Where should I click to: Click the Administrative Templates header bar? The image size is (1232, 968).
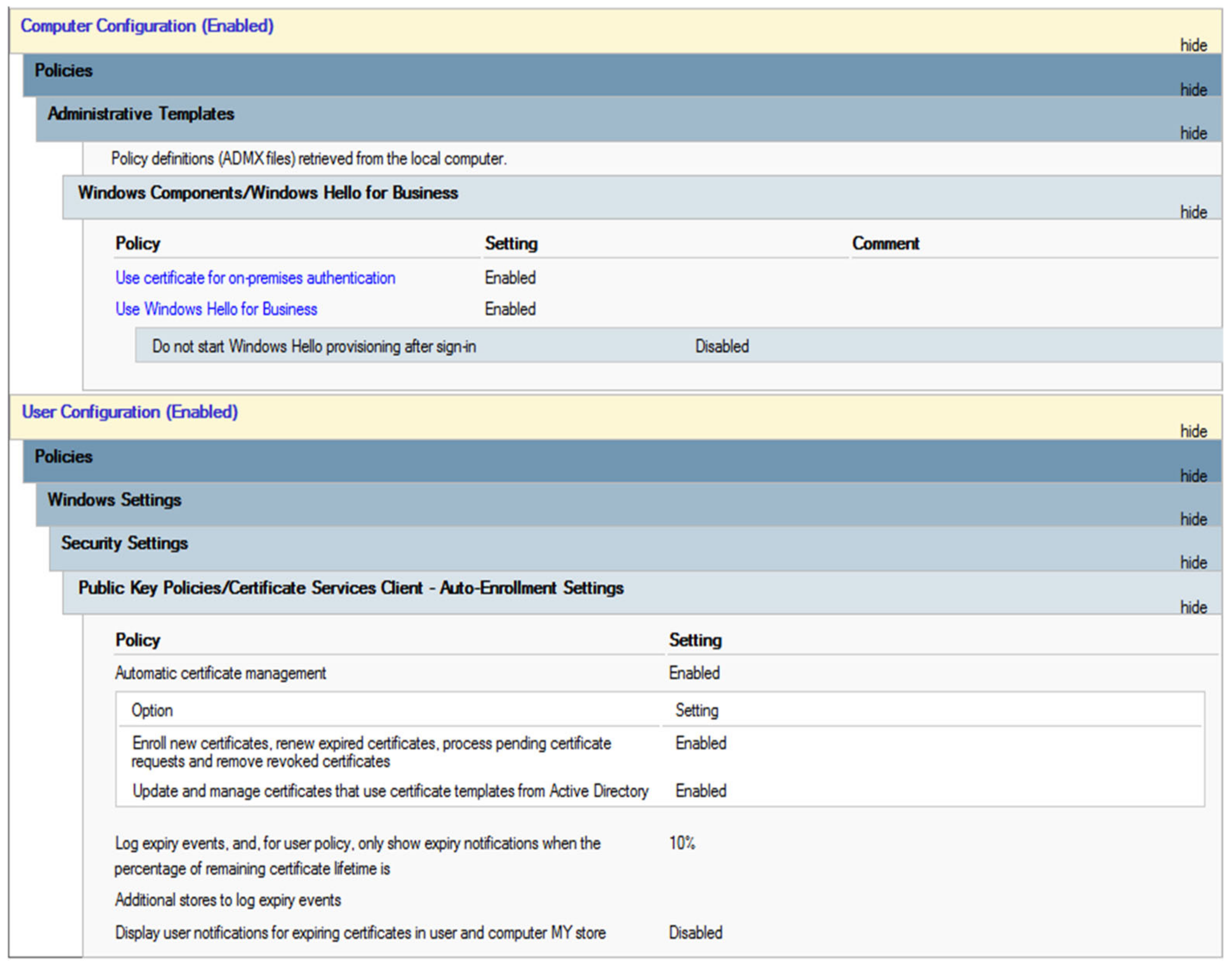tap(141, 114)
